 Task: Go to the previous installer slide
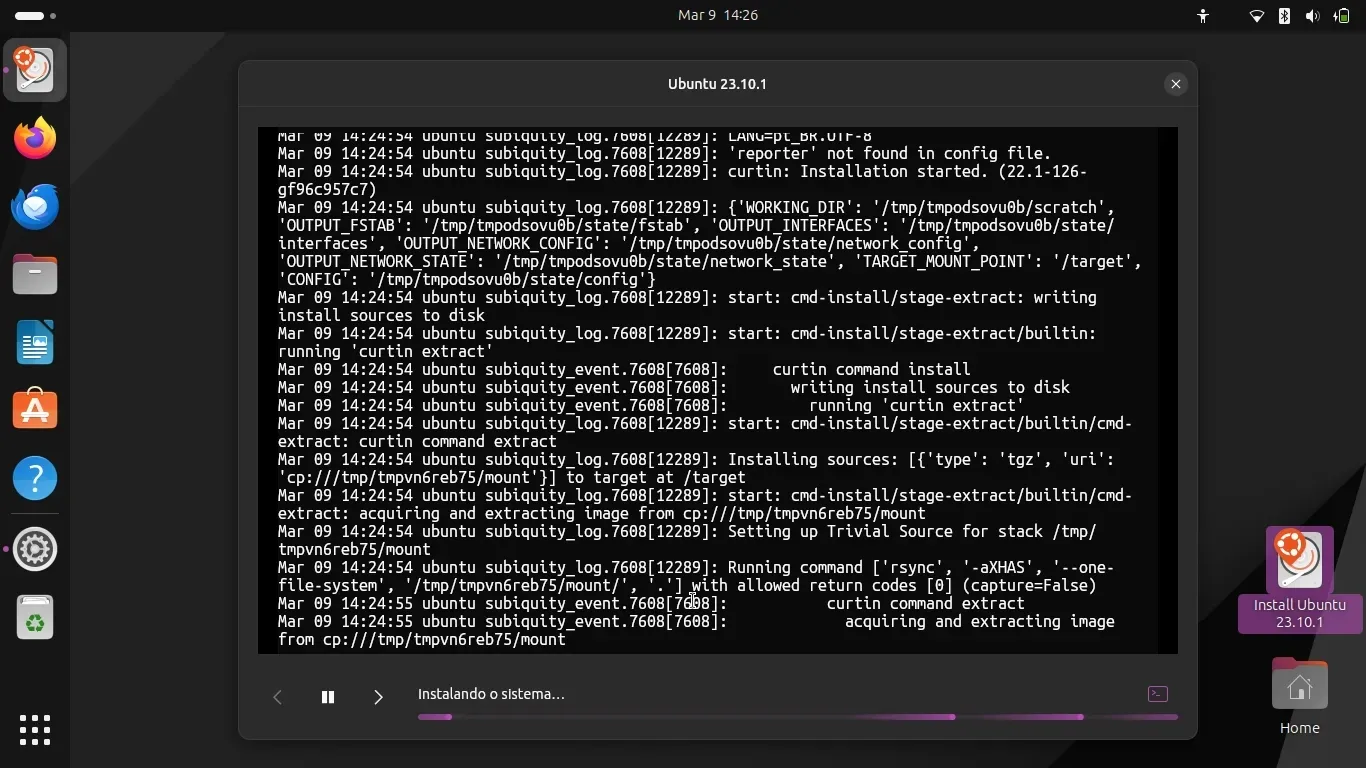tap(278, 697)
